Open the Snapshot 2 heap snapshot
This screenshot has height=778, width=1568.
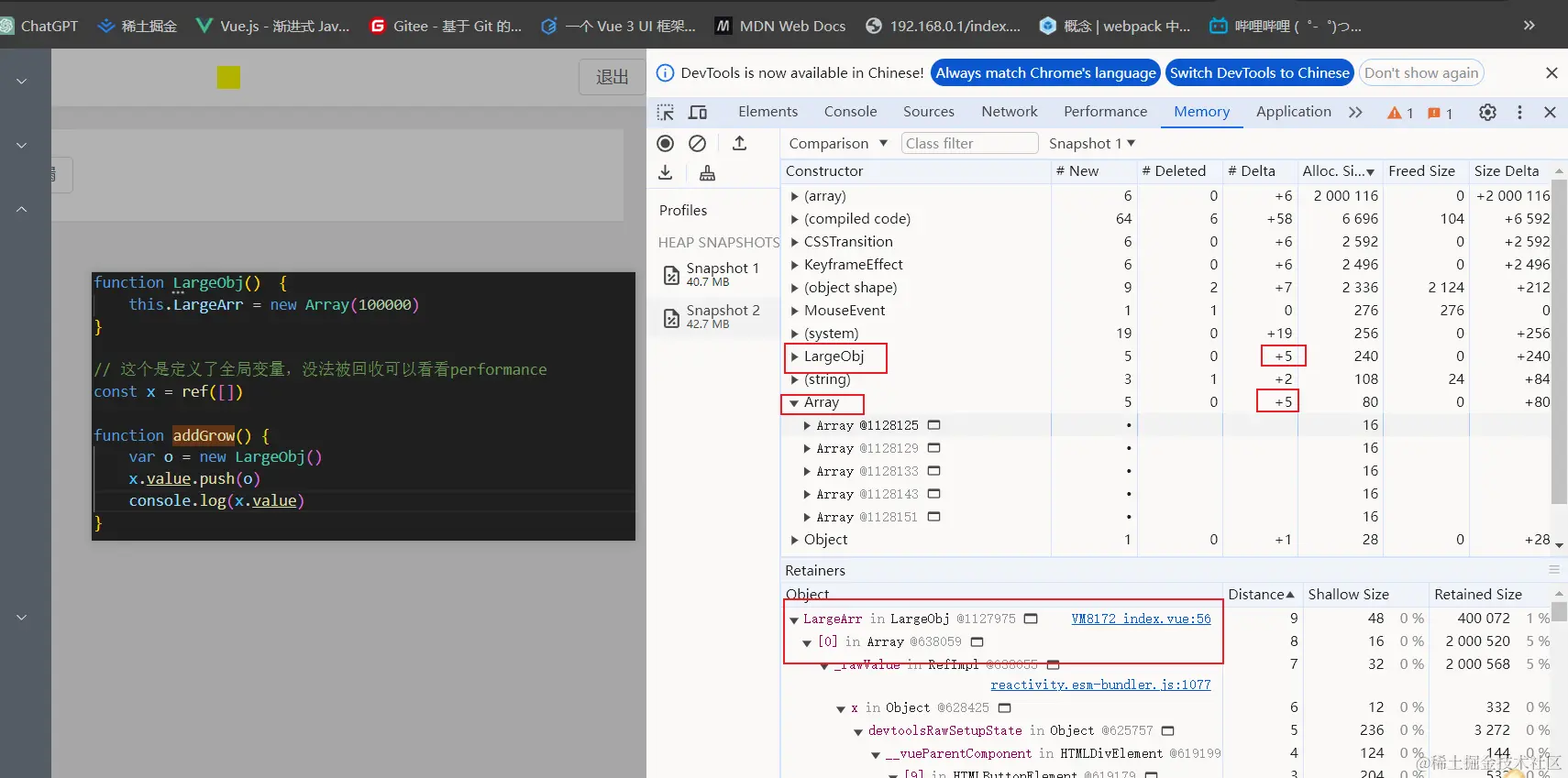click(712, 317)
